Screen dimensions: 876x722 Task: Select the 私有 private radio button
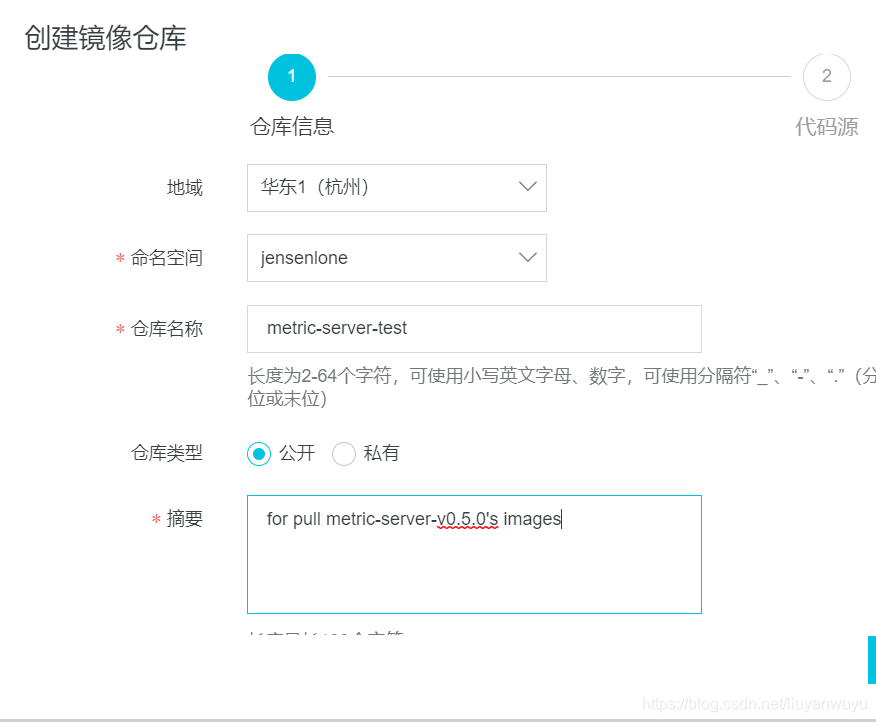[x=344, y=454]
